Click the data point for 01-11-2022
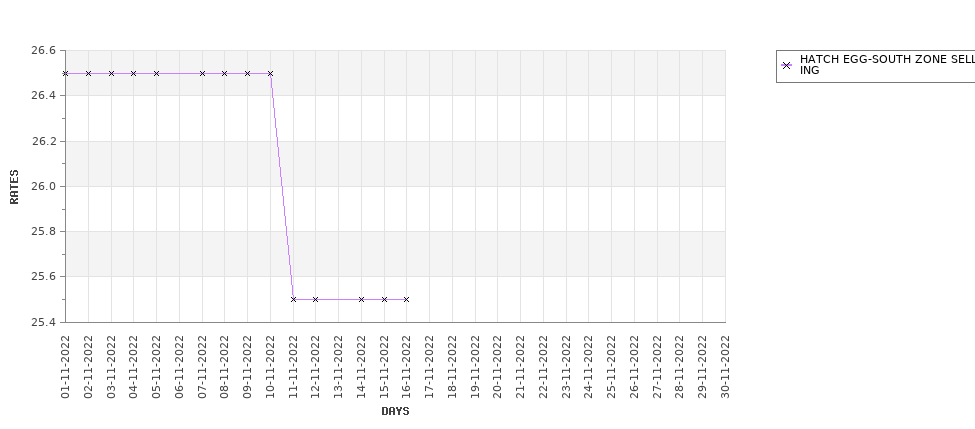The height and width of the screenshot is (429, 975). pos(65,73)
